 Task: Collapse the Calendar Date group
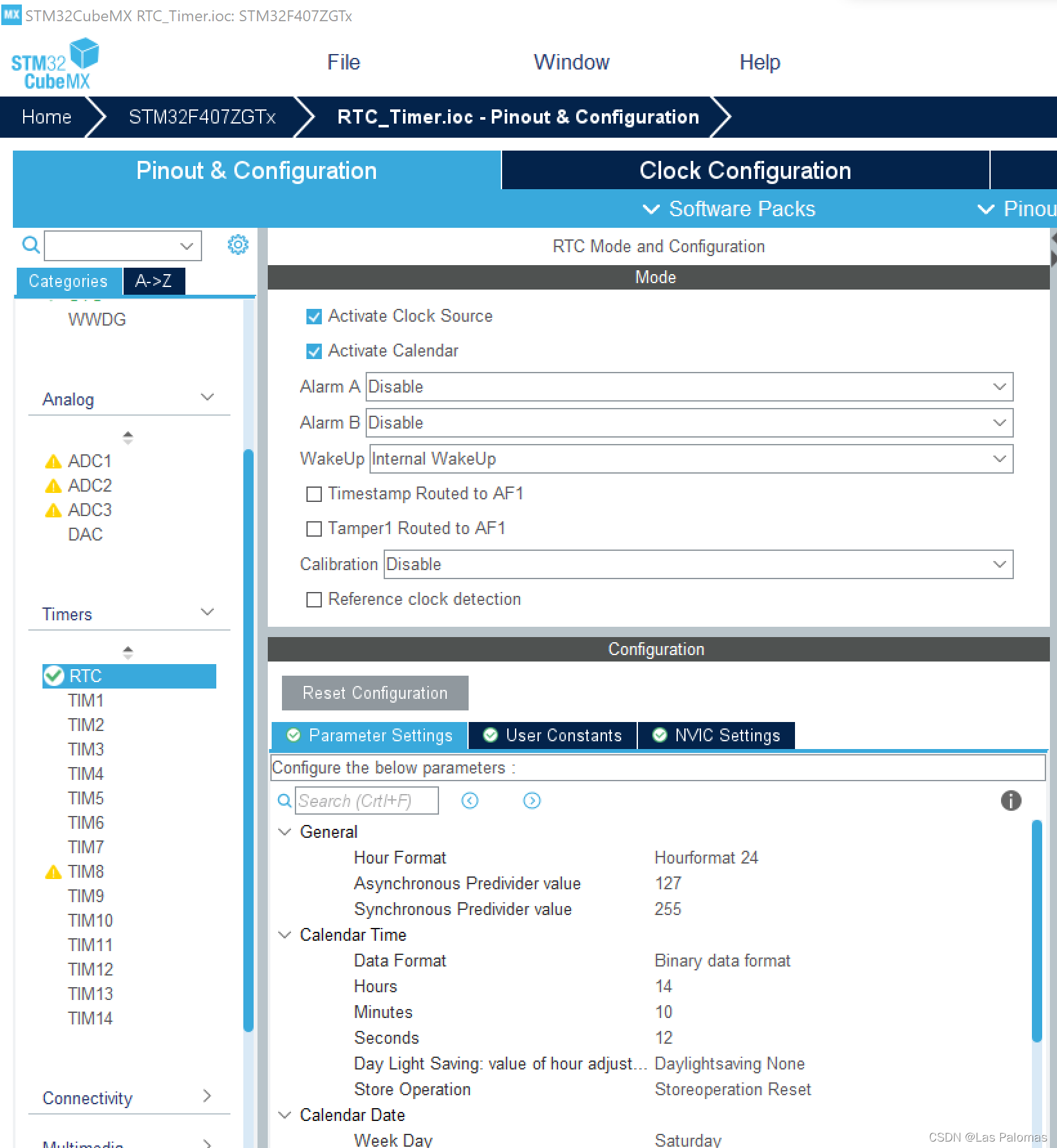point(285,1115)
